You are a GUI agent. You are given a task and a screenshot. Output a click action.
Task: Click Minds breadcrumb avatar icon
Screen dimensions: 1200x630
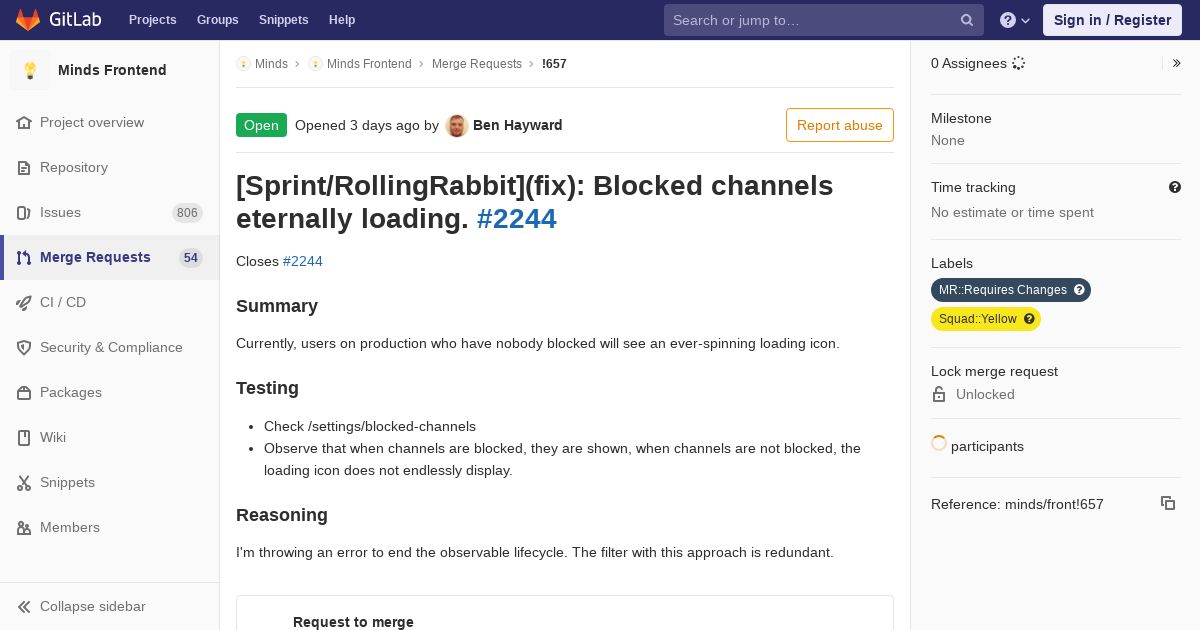coord(243,63)
